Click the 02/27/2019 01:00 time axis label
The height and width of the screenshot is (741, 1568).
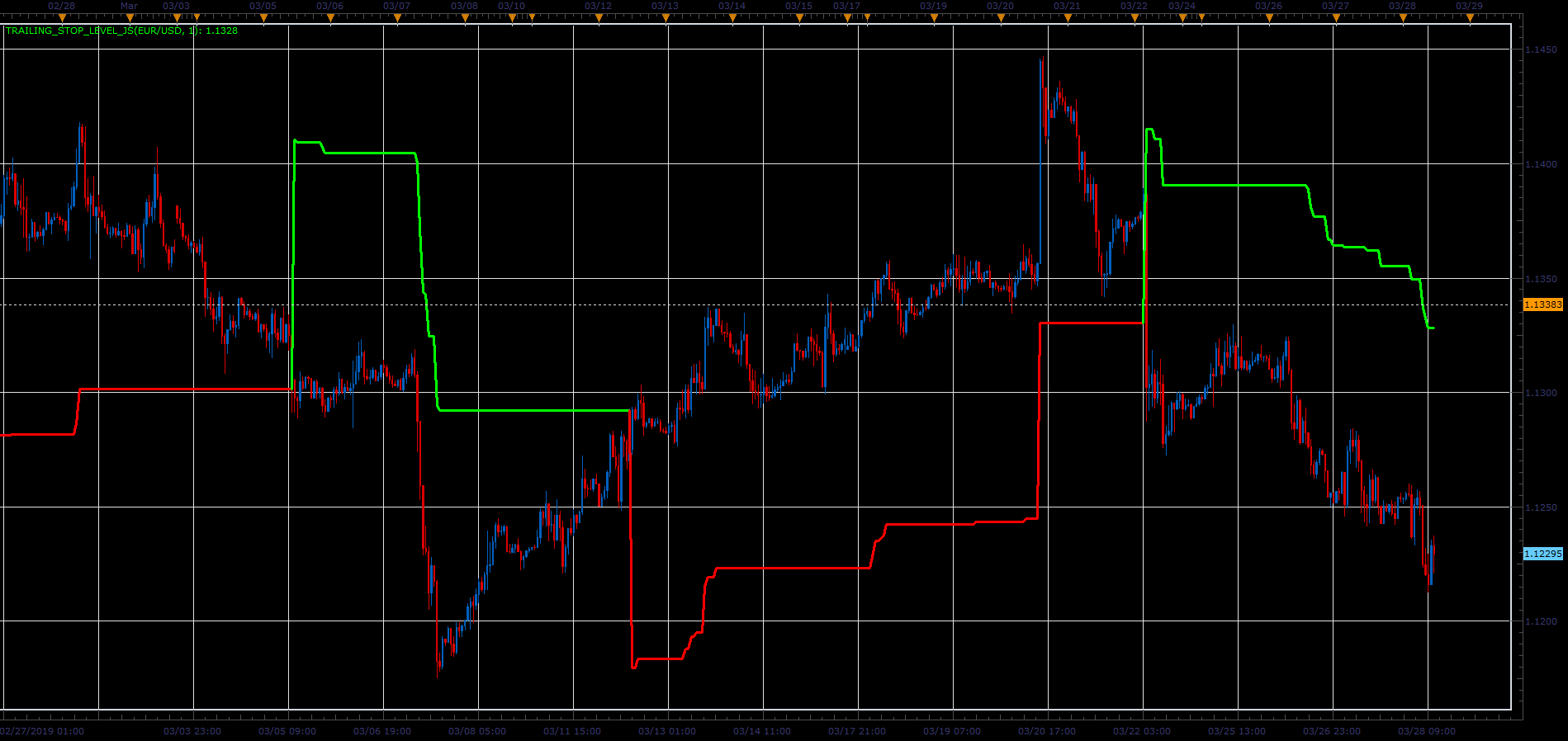(x=42, y=731)
